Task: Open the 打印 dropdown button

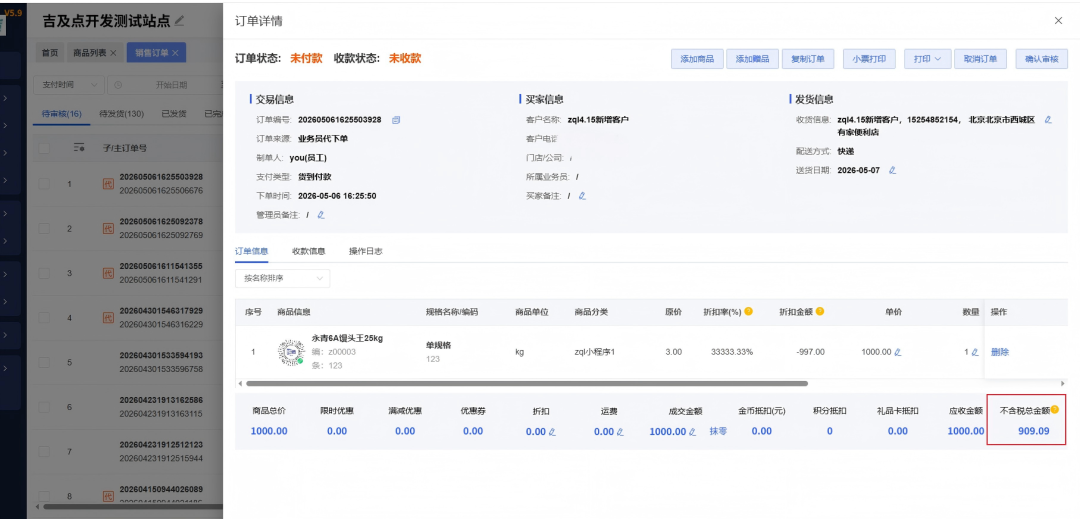Action: pos(928,59)
